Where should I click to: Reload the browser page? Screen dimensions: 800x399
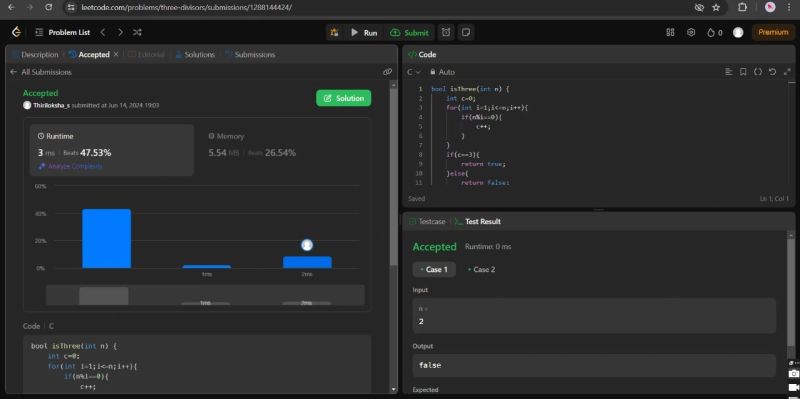coord(48,7)
